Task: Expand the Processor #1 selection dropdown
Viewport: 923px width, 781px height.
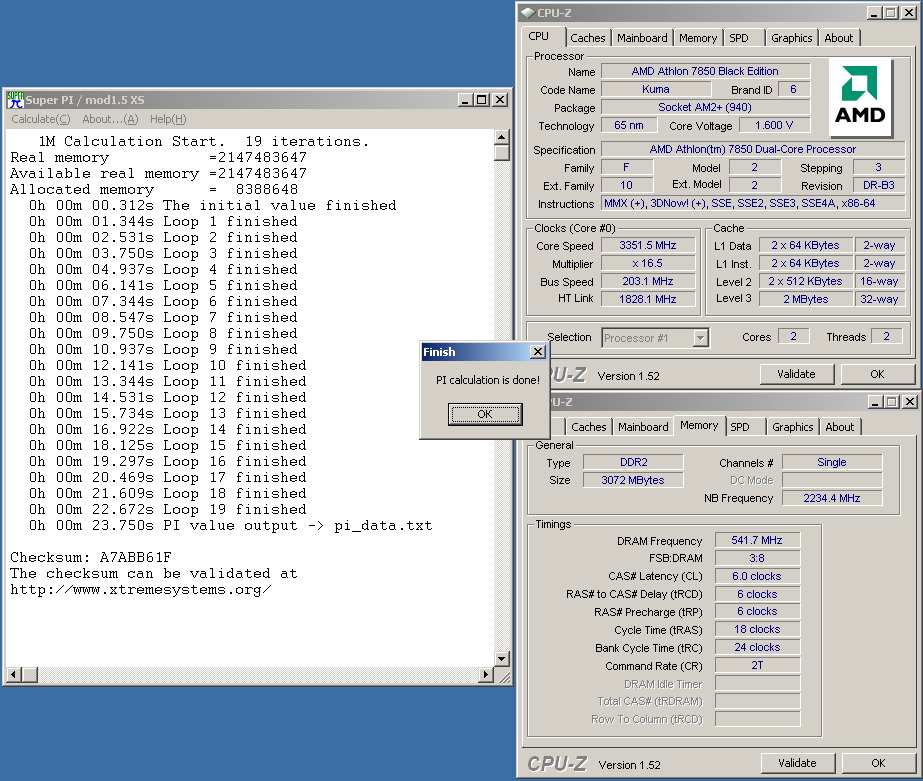Action: [700, 338]
